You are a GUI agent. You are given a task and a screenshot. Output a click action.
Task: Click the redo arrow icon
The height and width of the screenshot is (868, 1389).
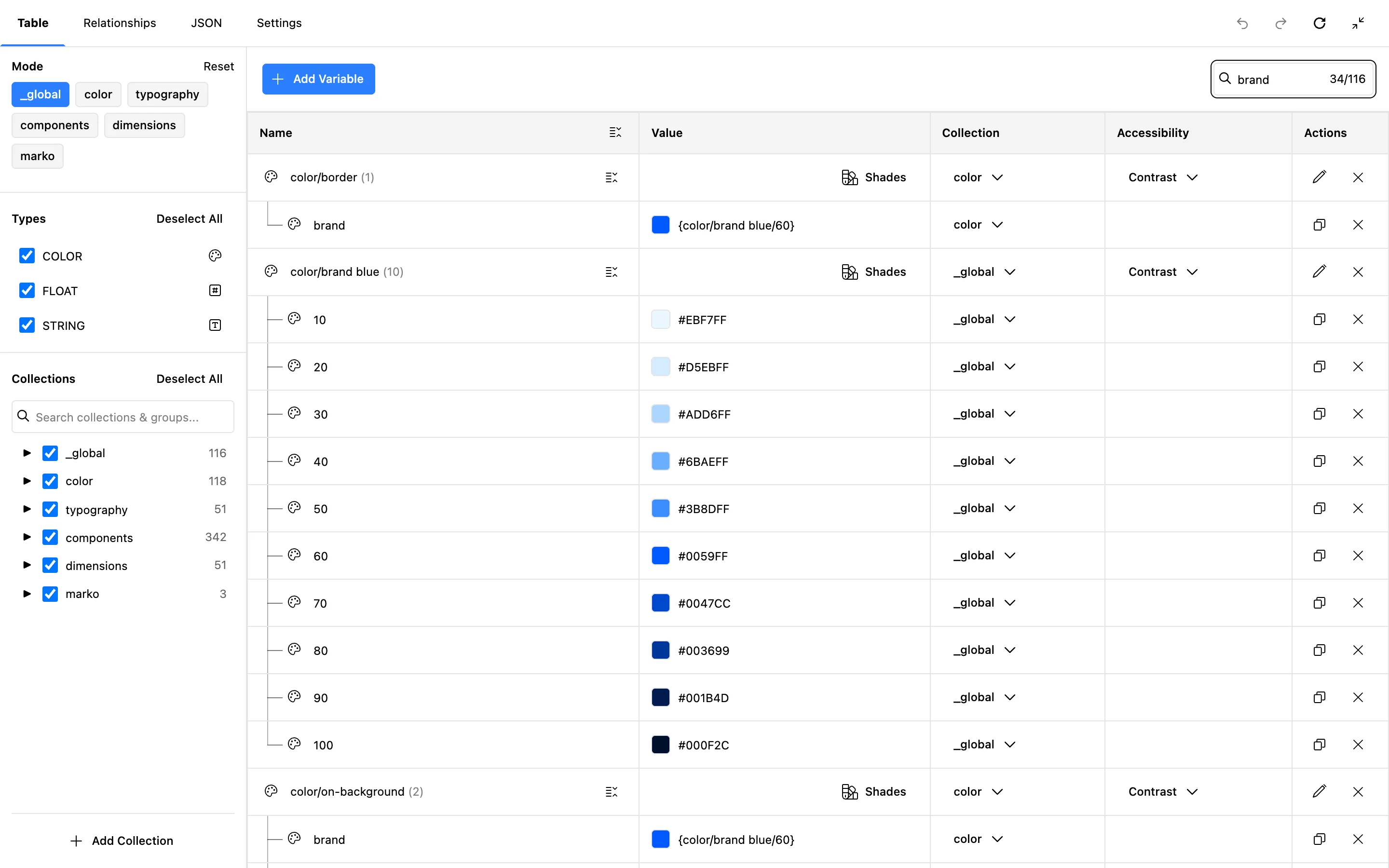(x=1280, y=23)
